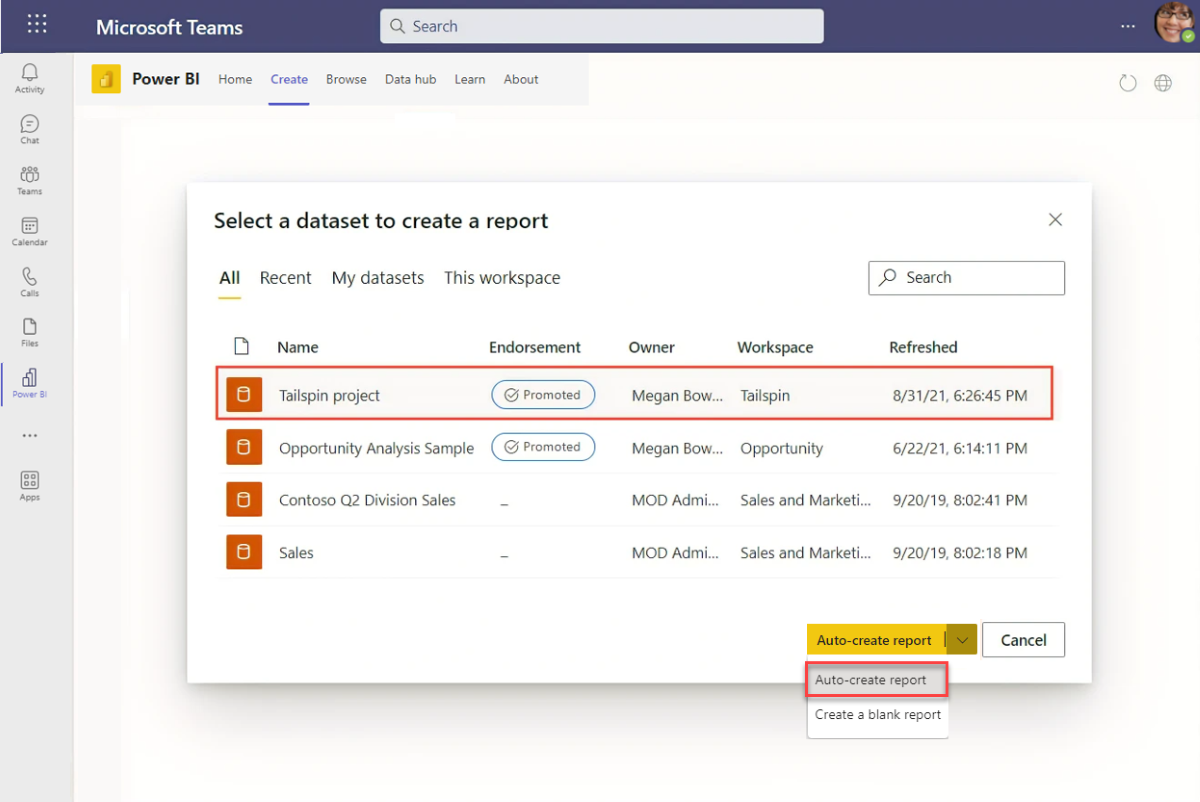The image size is (1200, 802).
Task: Click refreshed time 8/31/21, 6:26:45 PM
Action: click(x=960, y=395)
